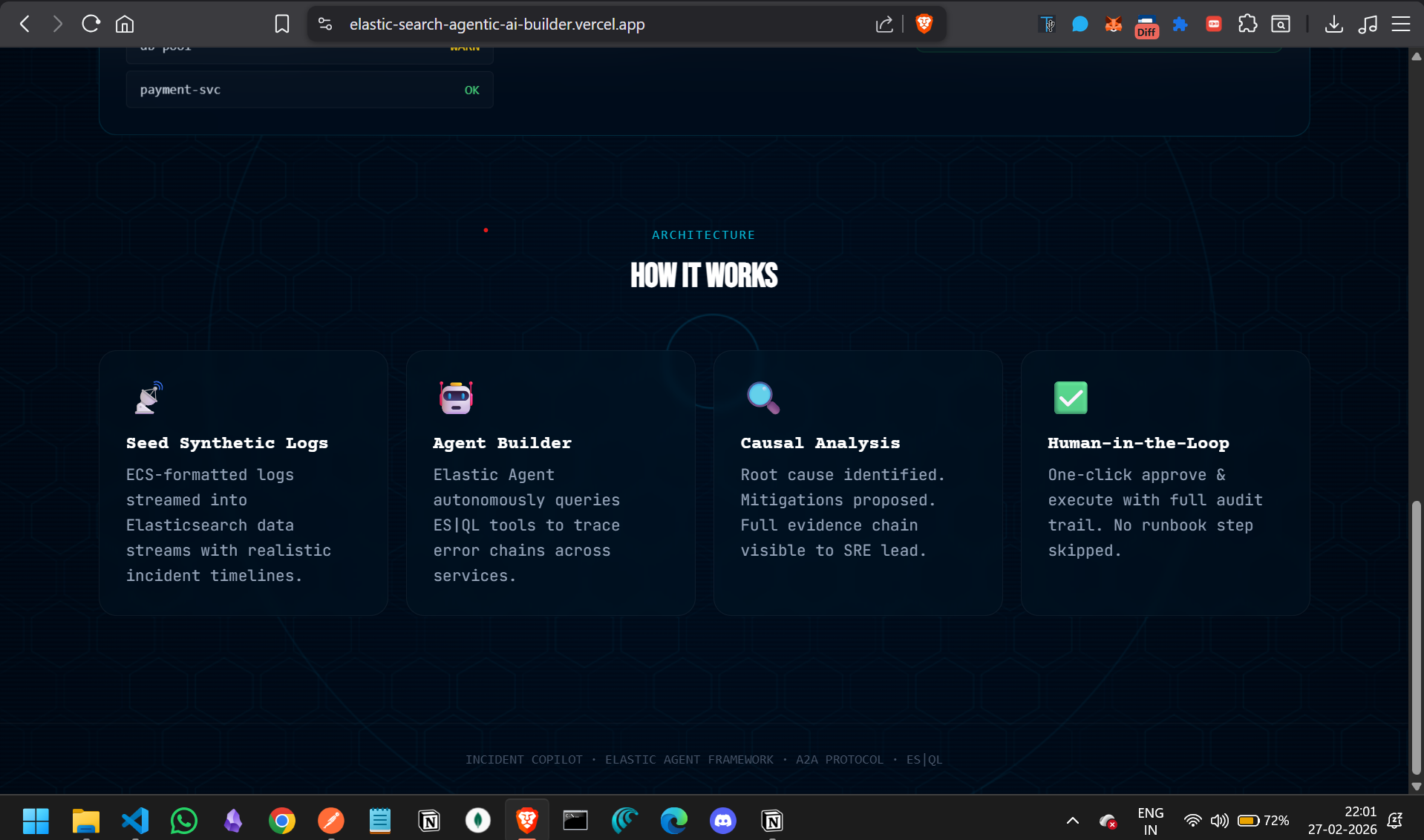Open the volume control in the tray
The image size is (1424, 840).
tap(1219, 821)
